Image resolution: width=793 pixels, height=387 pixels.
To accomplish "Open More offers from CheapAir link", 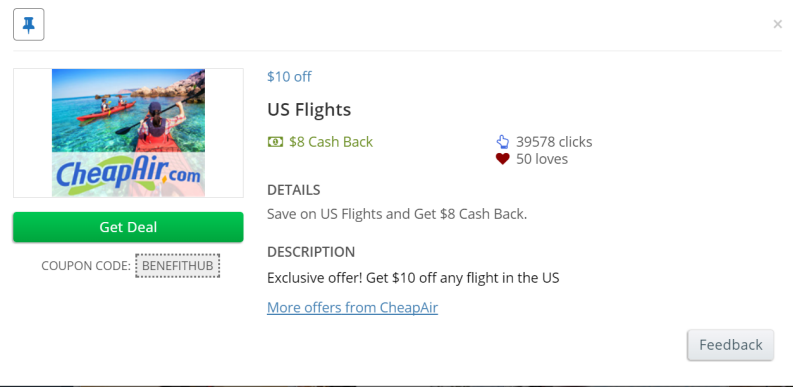I will click(353, 308).
